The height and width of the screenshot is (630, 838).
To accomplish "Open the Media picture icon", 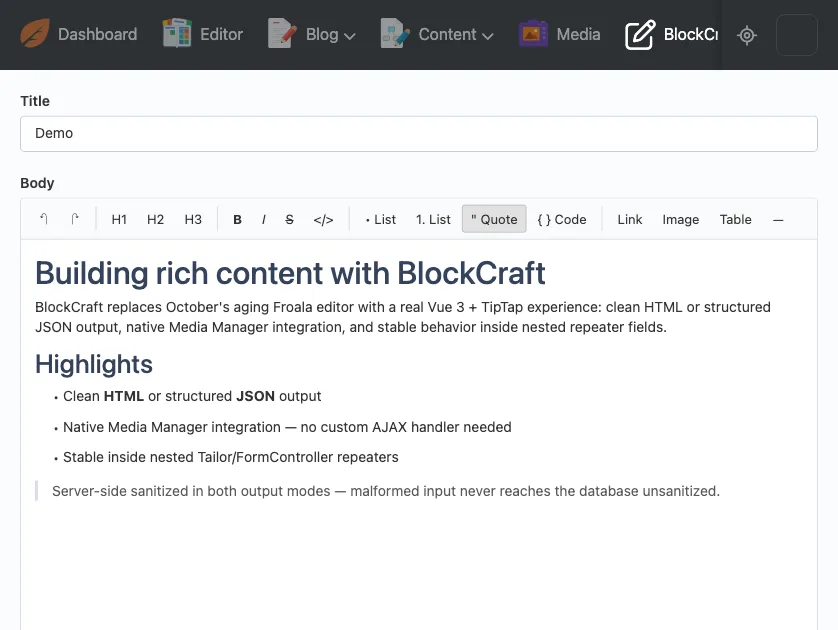I will pyautogui.click(x=533, y=34).
